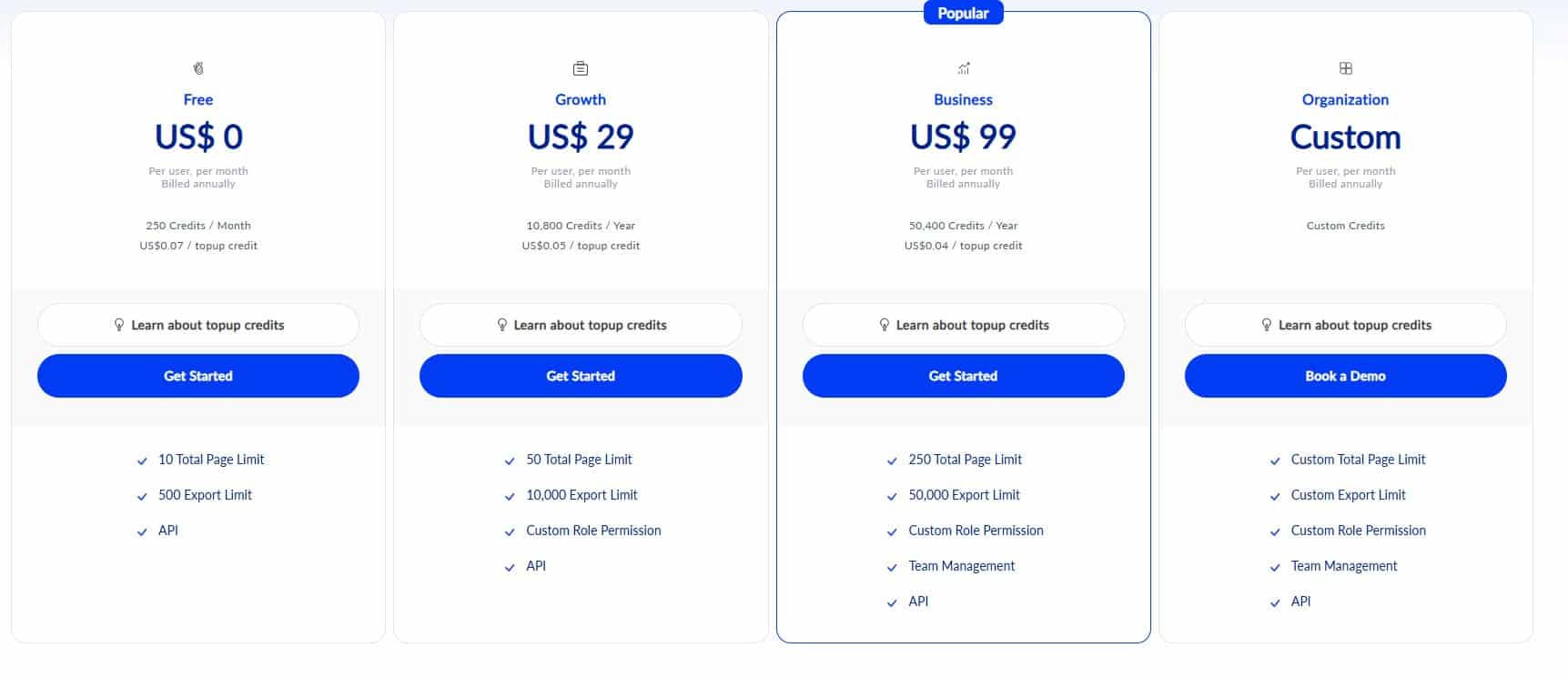
Task: Get Started with the Business plan
Action: (x=963, y=375)
